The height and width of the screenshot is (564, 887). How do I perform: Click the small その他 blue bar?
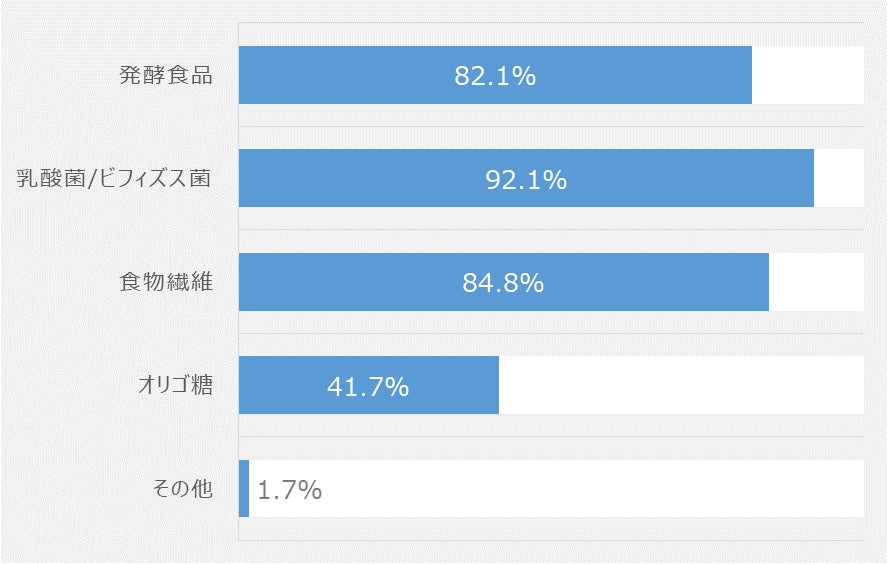click(x=244, y=488)
